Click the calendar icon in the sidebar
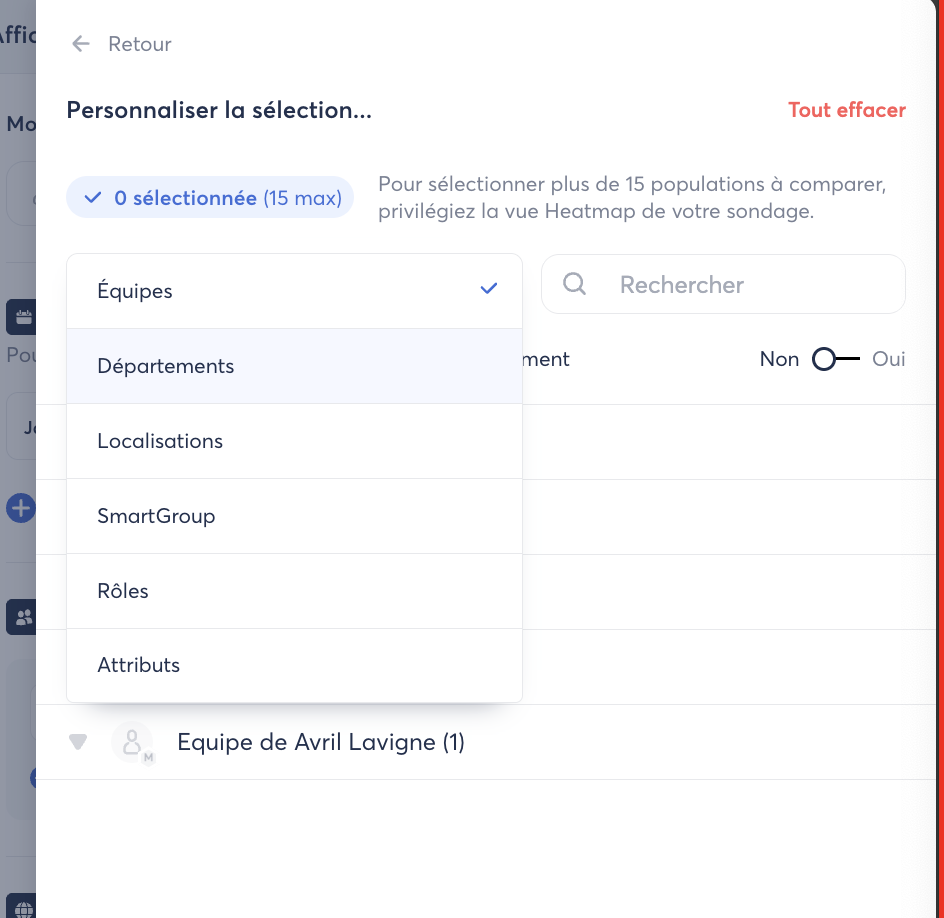The width and height of the screenshot is (944, 918). 22,317
